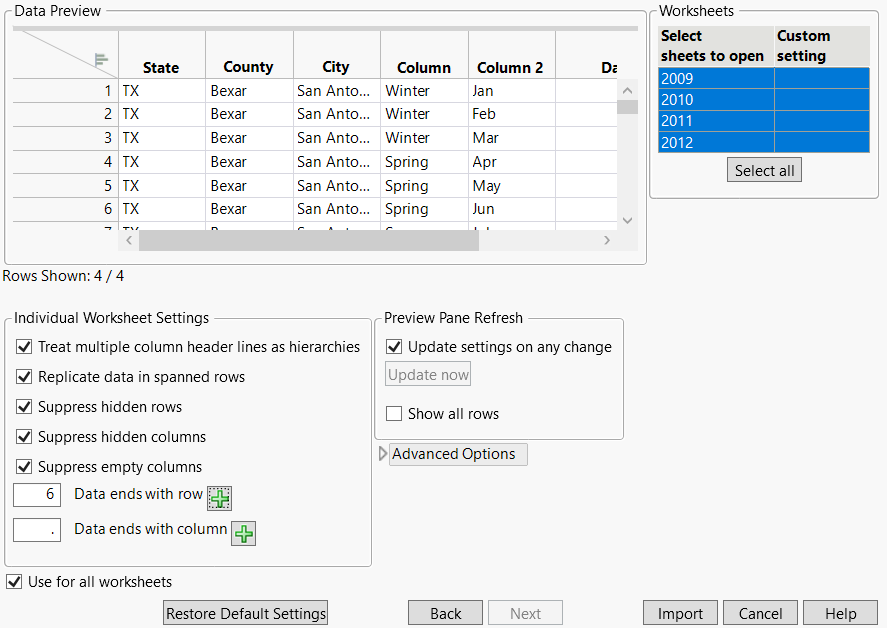Click Restore Default Settings
This screenshot has width=887, height=628.
pyautogui.click(x=245, y=612)
